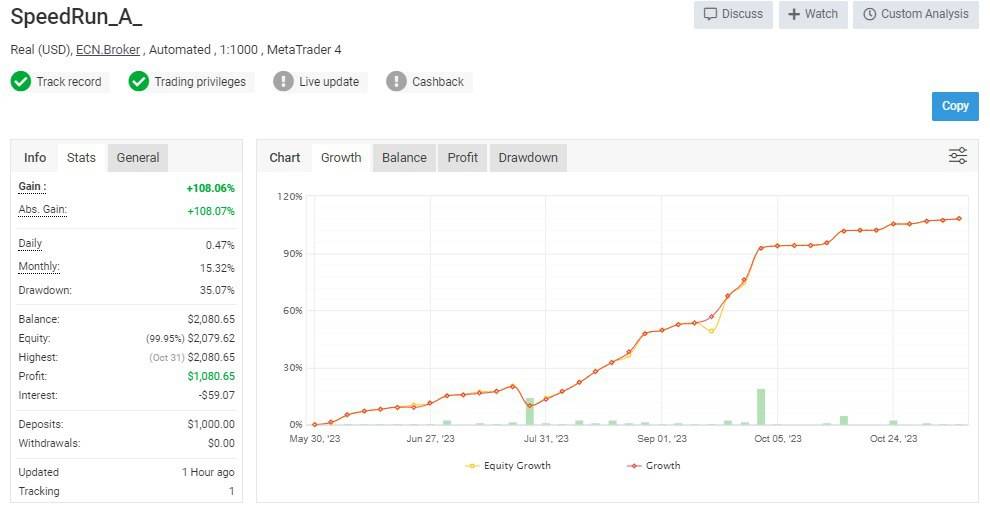990x511 pixels.
Task: Click the Watch plus icon
Action: click(794, 14)
